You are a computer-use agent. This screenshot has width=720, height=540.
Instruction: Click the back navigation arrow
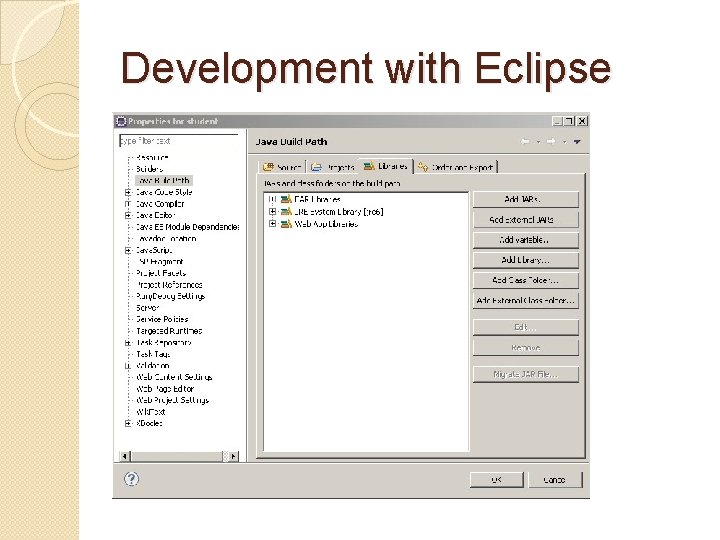(x=525, y=141)
